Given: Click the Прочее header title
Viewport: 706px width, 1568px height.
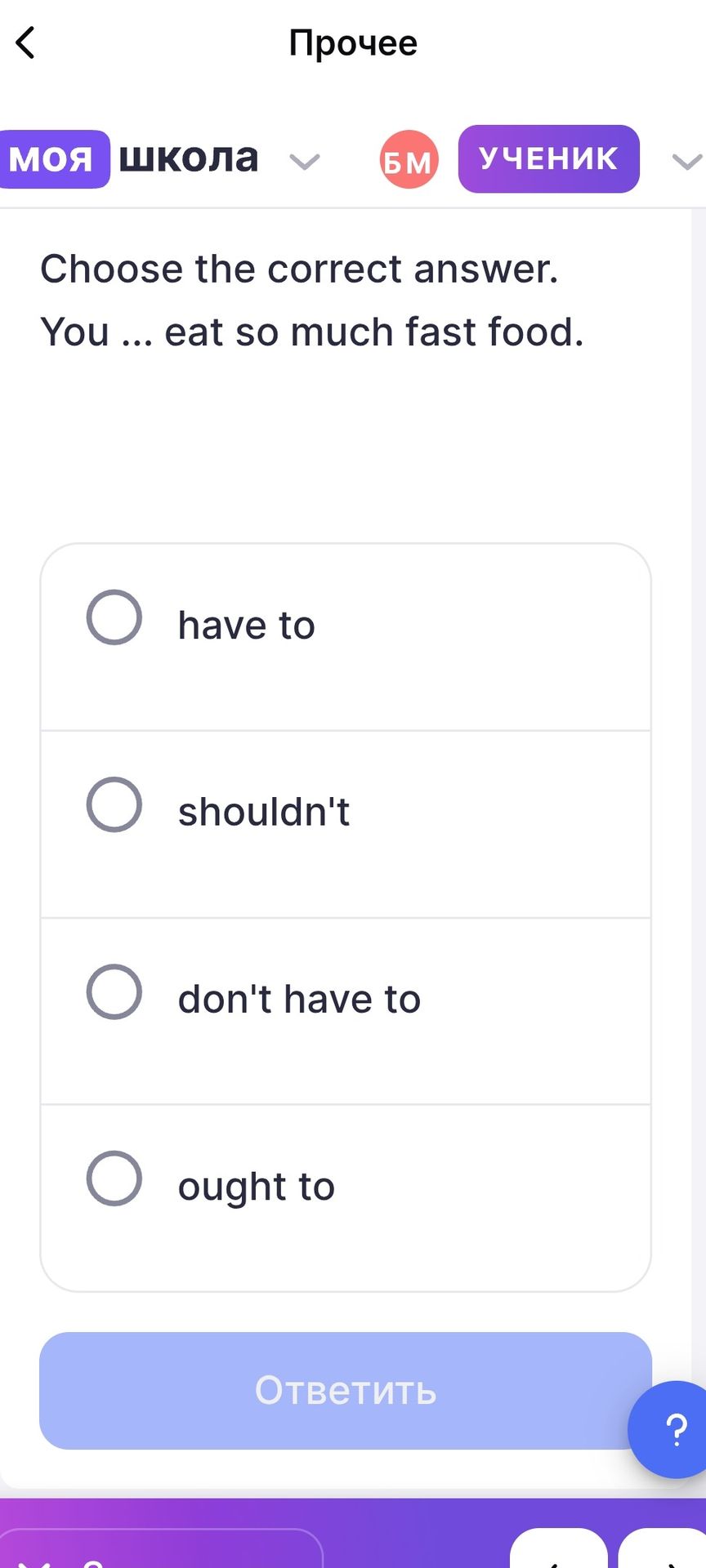Looking at the screenshot, I should point(353,42).
